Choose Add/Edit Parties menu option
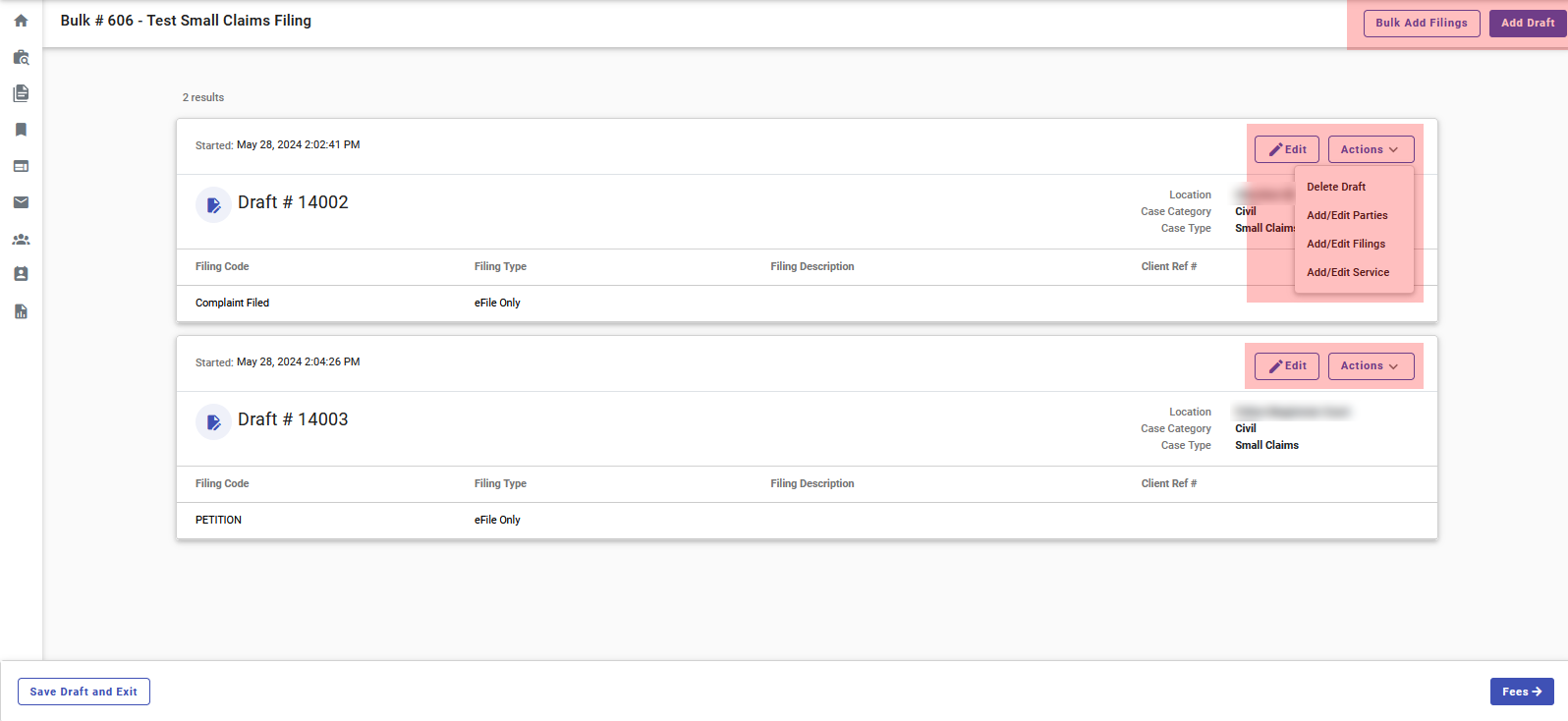 coord(1347,215)
